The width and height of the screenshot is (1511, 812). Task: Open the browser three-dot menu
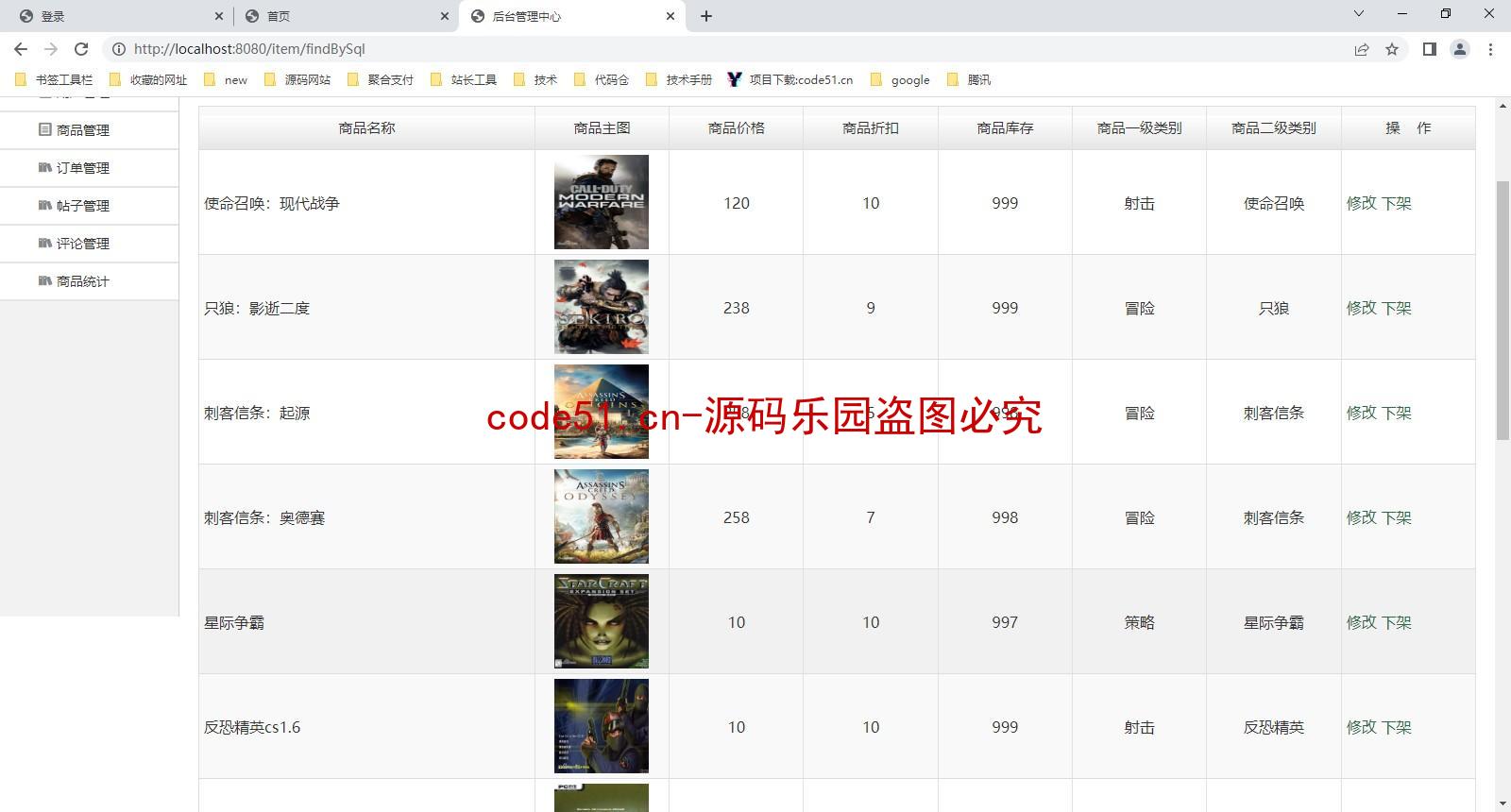[x=1490, y=49]
